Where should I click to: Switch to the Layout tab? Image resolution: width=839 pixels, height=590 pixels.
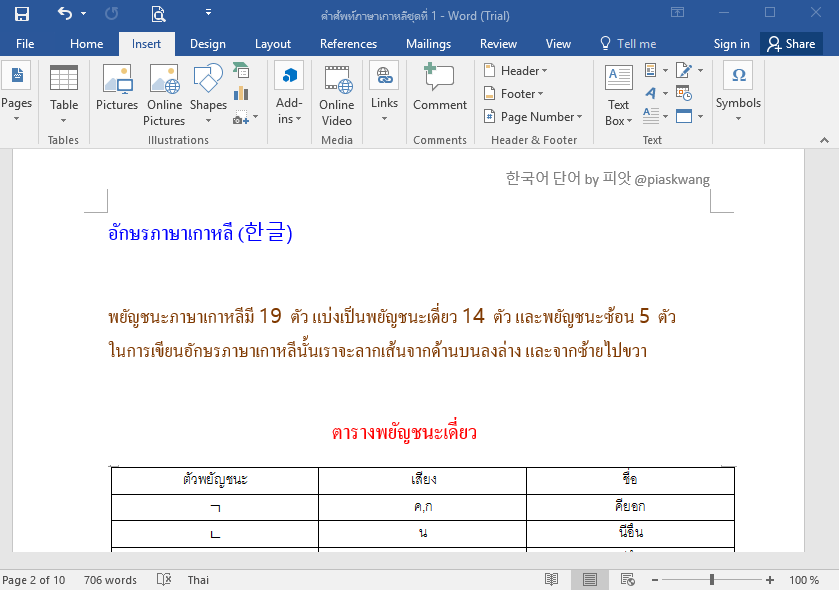[x=273, y=44]
